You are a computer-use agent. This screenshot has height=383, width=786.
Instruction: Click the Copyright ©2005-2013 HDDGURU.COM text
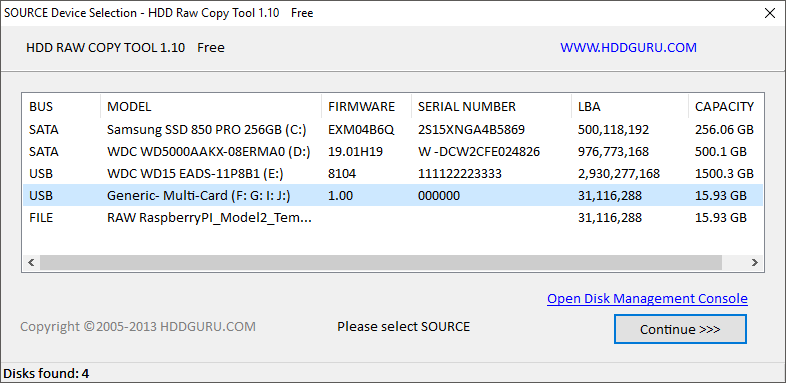pyautogui.click(x=138, y=327)
